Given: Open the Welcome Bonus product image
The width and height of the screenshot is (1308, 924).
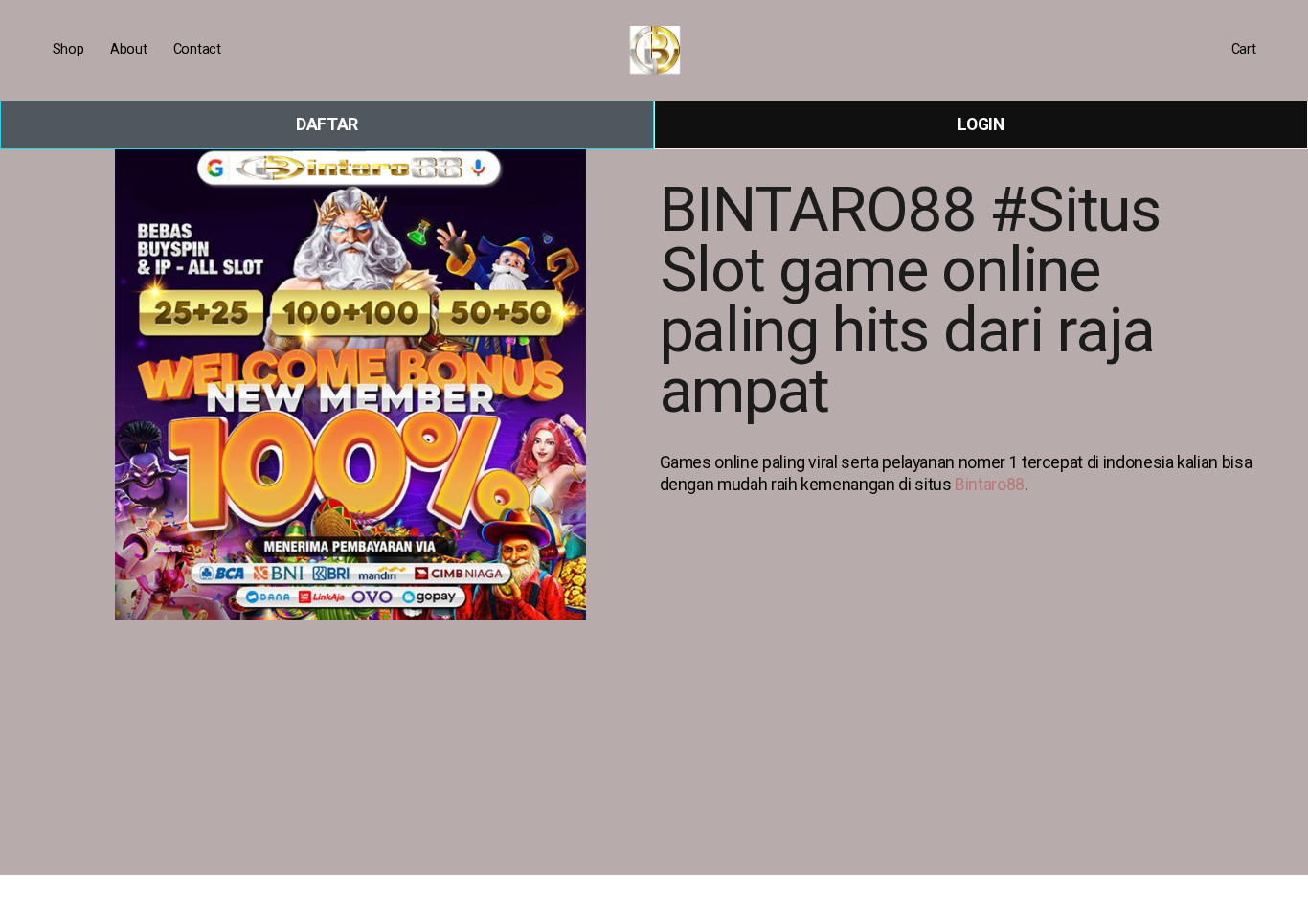Looking at the screenshot, I should tap(350, 385).
